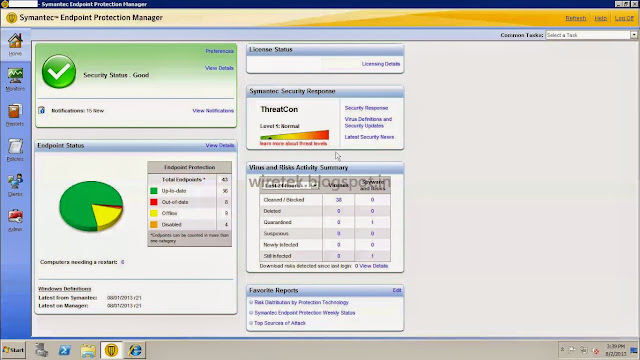Click View Details in Endpoint Status header
Screen dimensions: 640x360
pos(220,145)
